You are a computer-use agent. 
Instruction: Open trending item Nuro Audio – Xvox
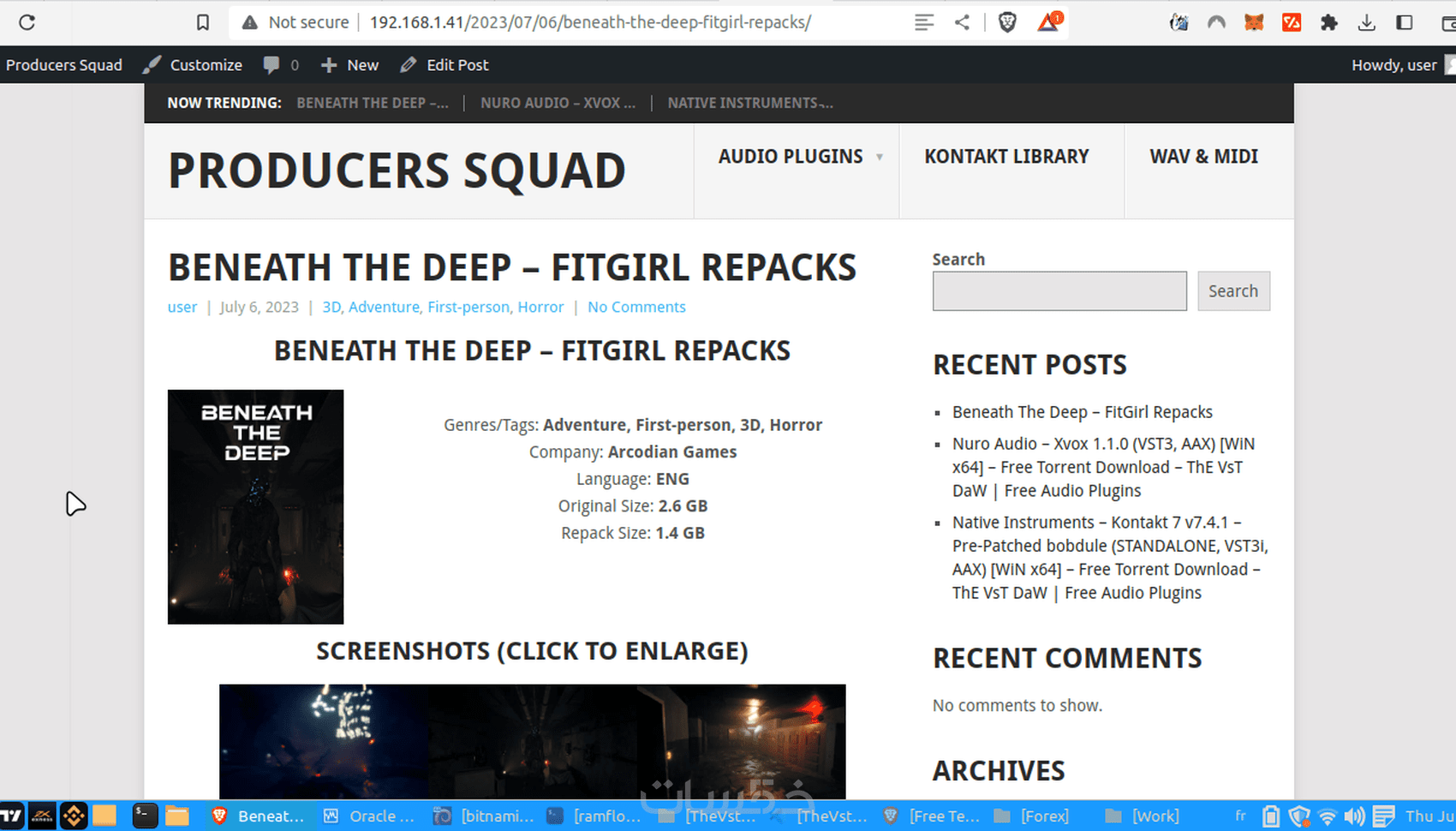[558, 103]
